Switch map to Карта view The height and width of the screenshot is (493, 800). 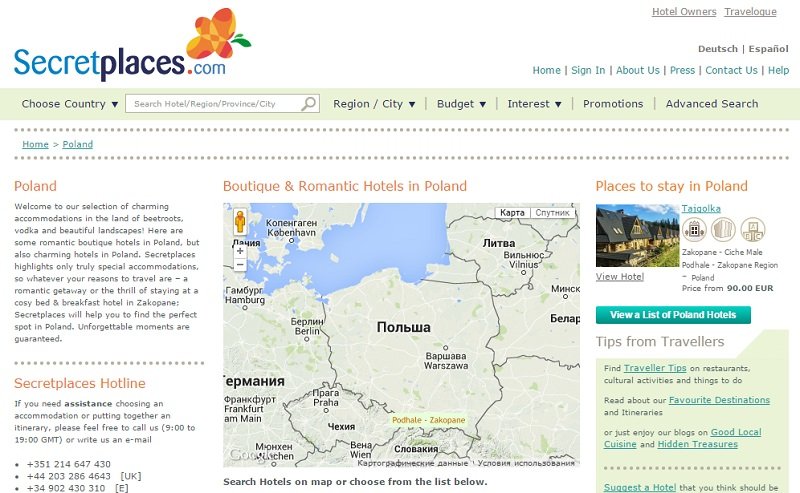tap(512, 212)
